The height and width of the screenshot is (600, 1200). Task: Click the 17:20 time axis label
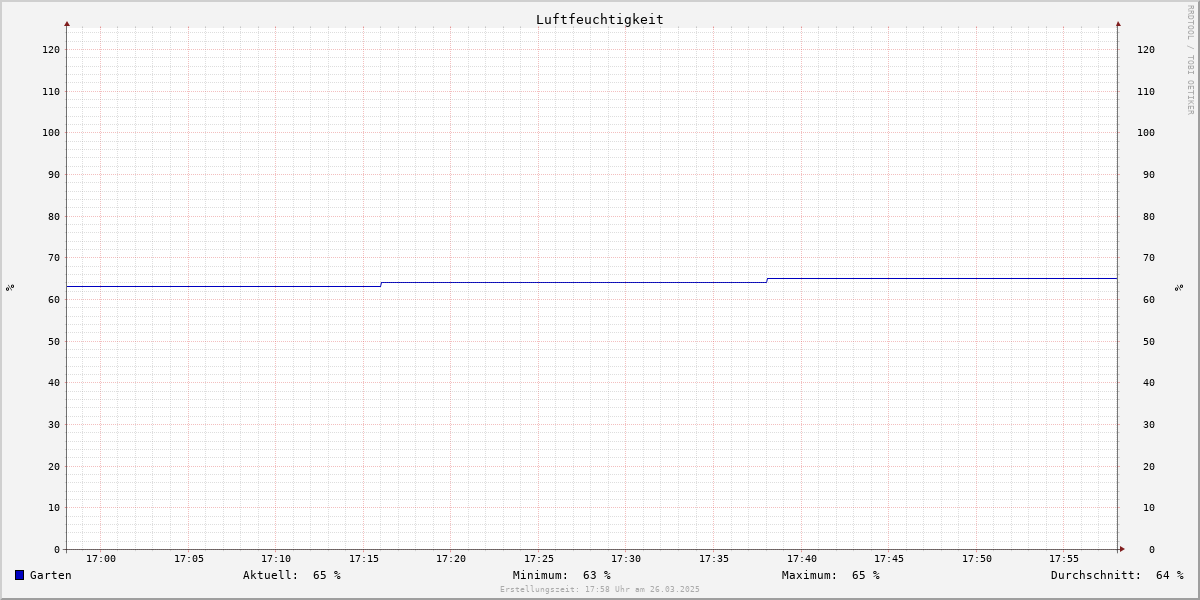pos(451,559)
